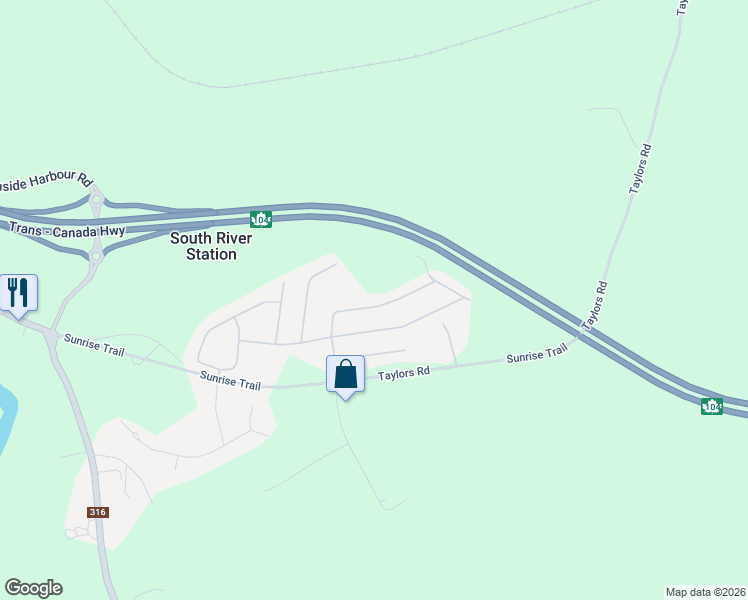Click the upper roundabout near Harbour Rd

coord(96,199)
